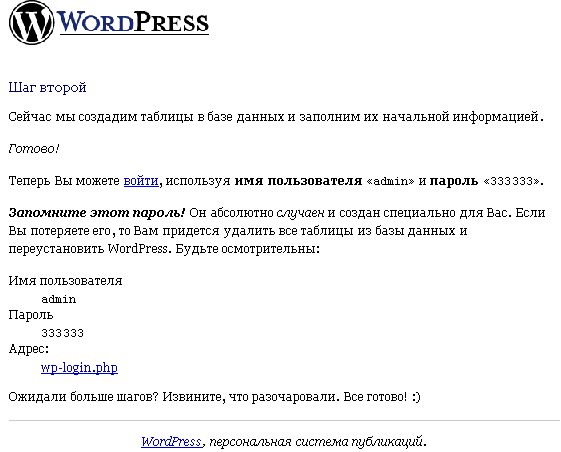Open the wp-login.php address link
The image size is (561, 452).
[79, 368]
